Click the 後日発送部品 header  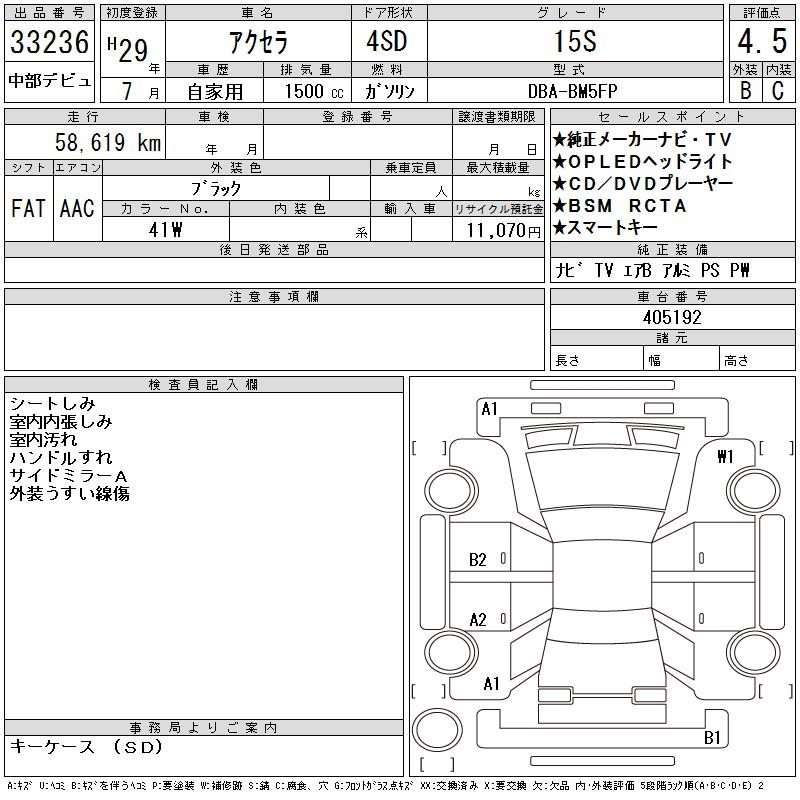click(x=274, y=249)
